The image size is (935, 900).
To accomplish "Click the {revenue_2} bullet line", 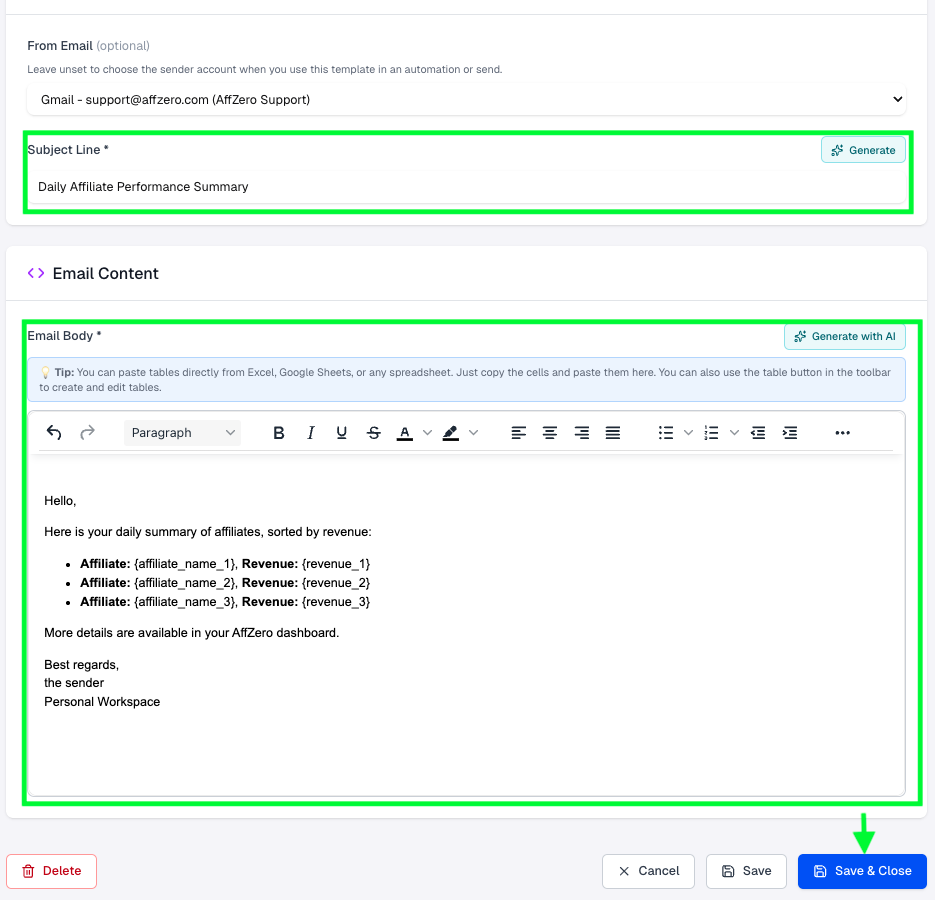I will pos(225,583).
